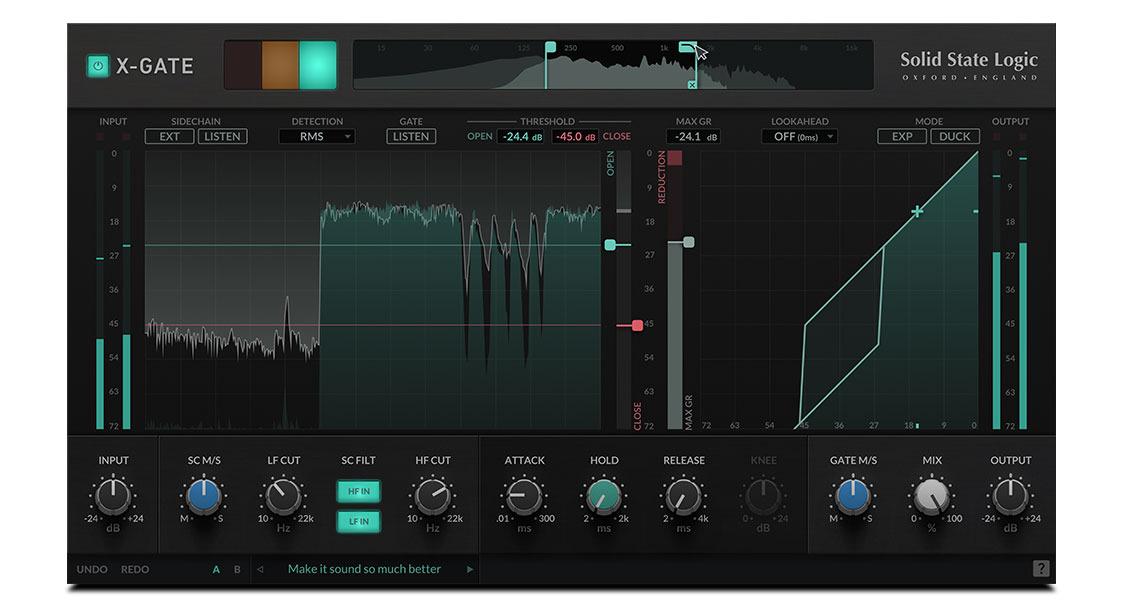
Task: Click the LF CUT knob
Action: pos(283,496)
